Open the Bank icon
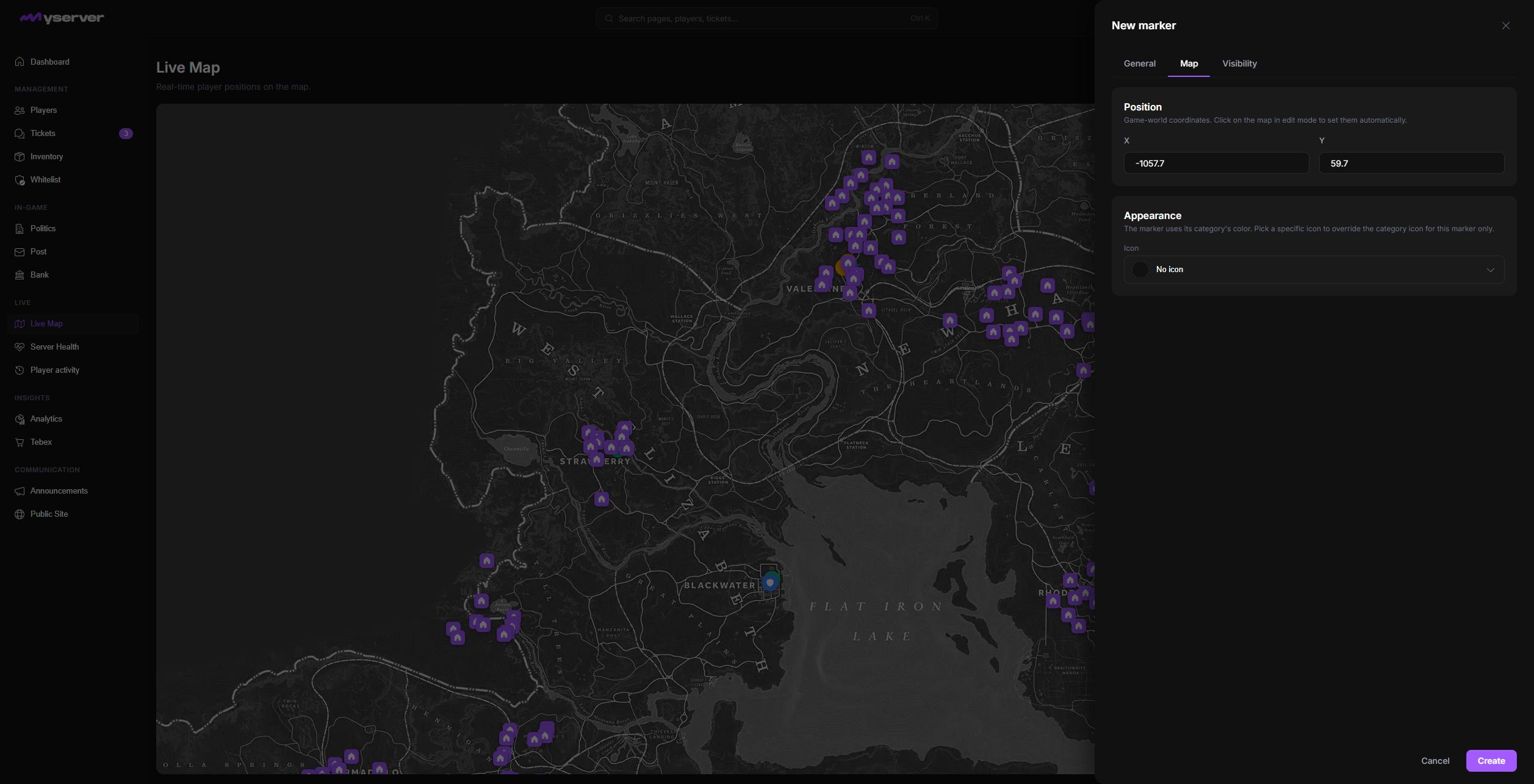Image resolution: width=1534 pixels, height=784 pixels. point(20,275)
